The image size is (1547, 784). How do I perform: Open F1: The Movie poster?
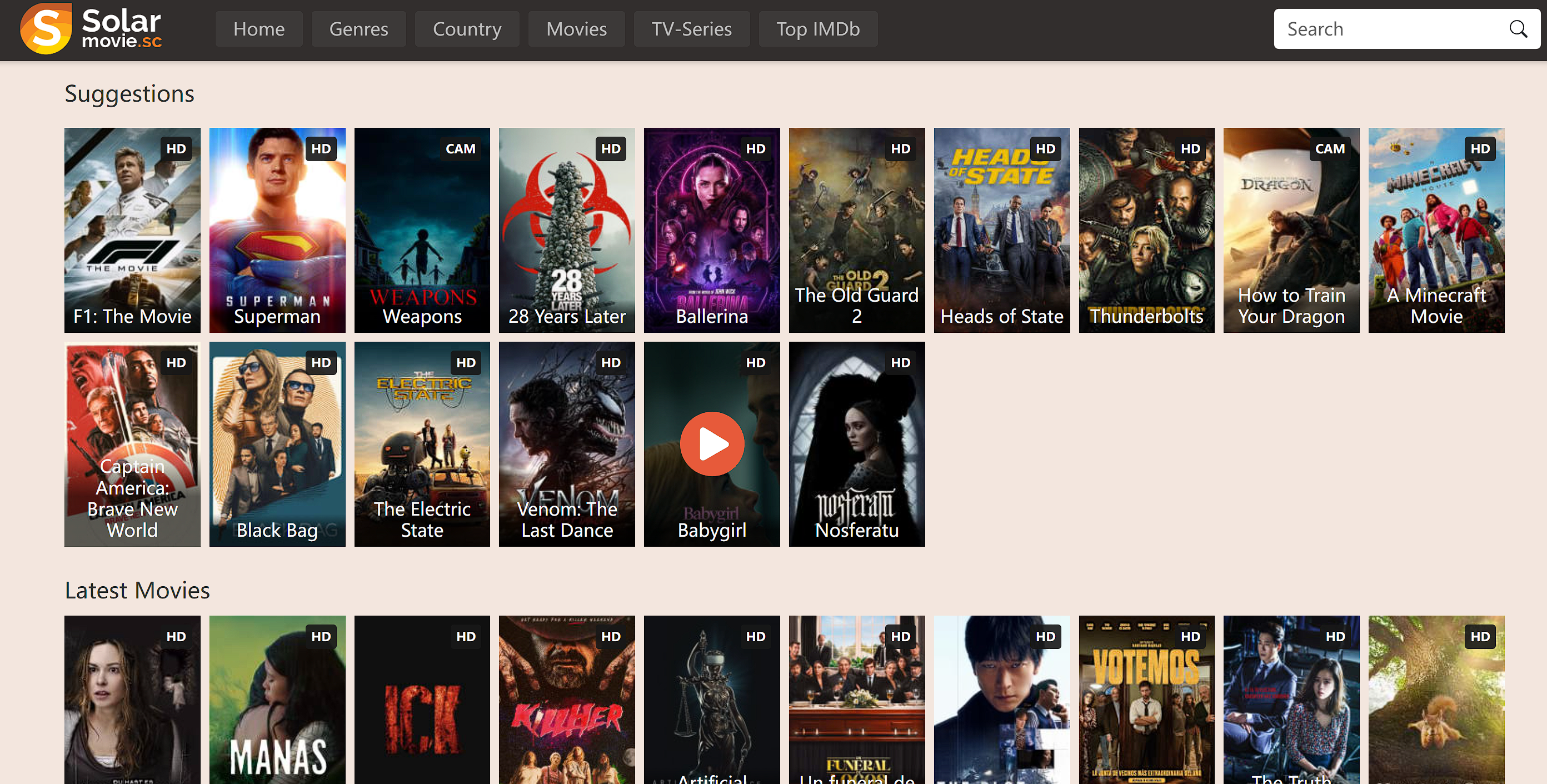[x=132, y=230]
